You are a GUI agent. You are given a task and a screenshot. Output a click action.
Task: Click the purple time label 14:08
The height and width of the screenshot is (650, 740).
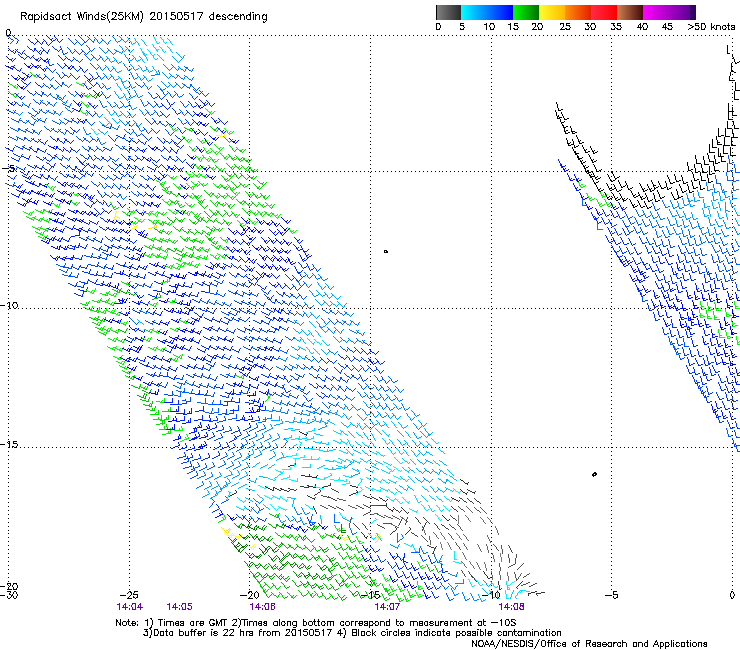tap(512, 607)
